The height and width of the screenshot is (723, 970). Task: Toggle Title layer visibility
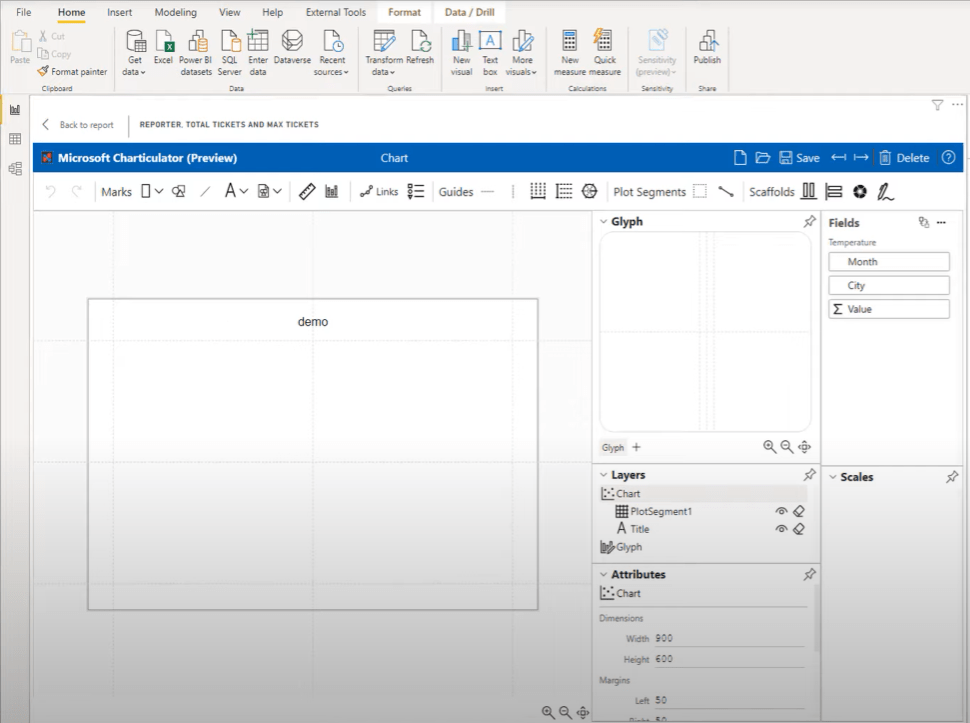(x=781, y=529)
